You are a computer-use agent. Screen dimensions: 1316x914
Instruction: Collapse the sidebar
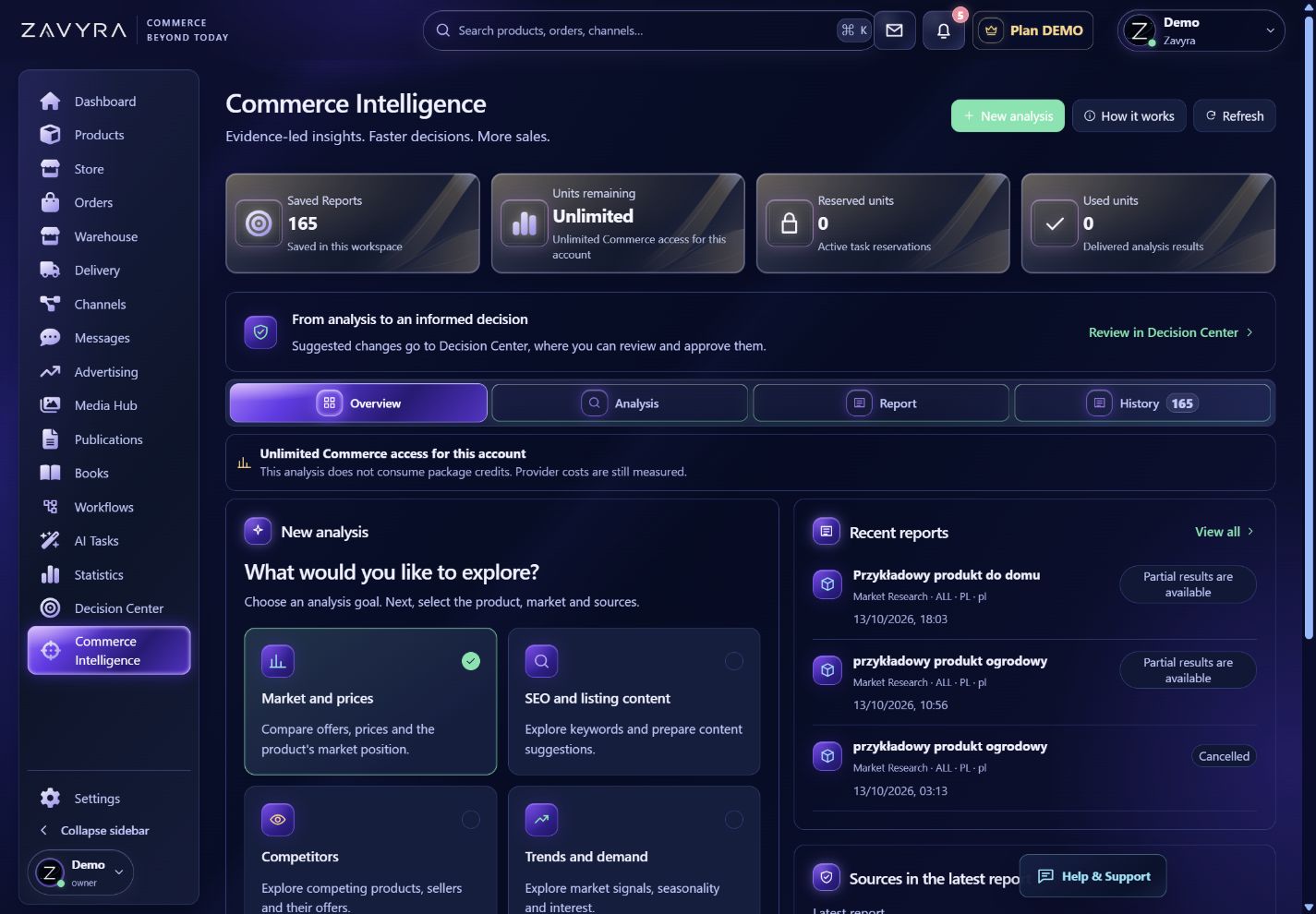(x=93, y=830)
